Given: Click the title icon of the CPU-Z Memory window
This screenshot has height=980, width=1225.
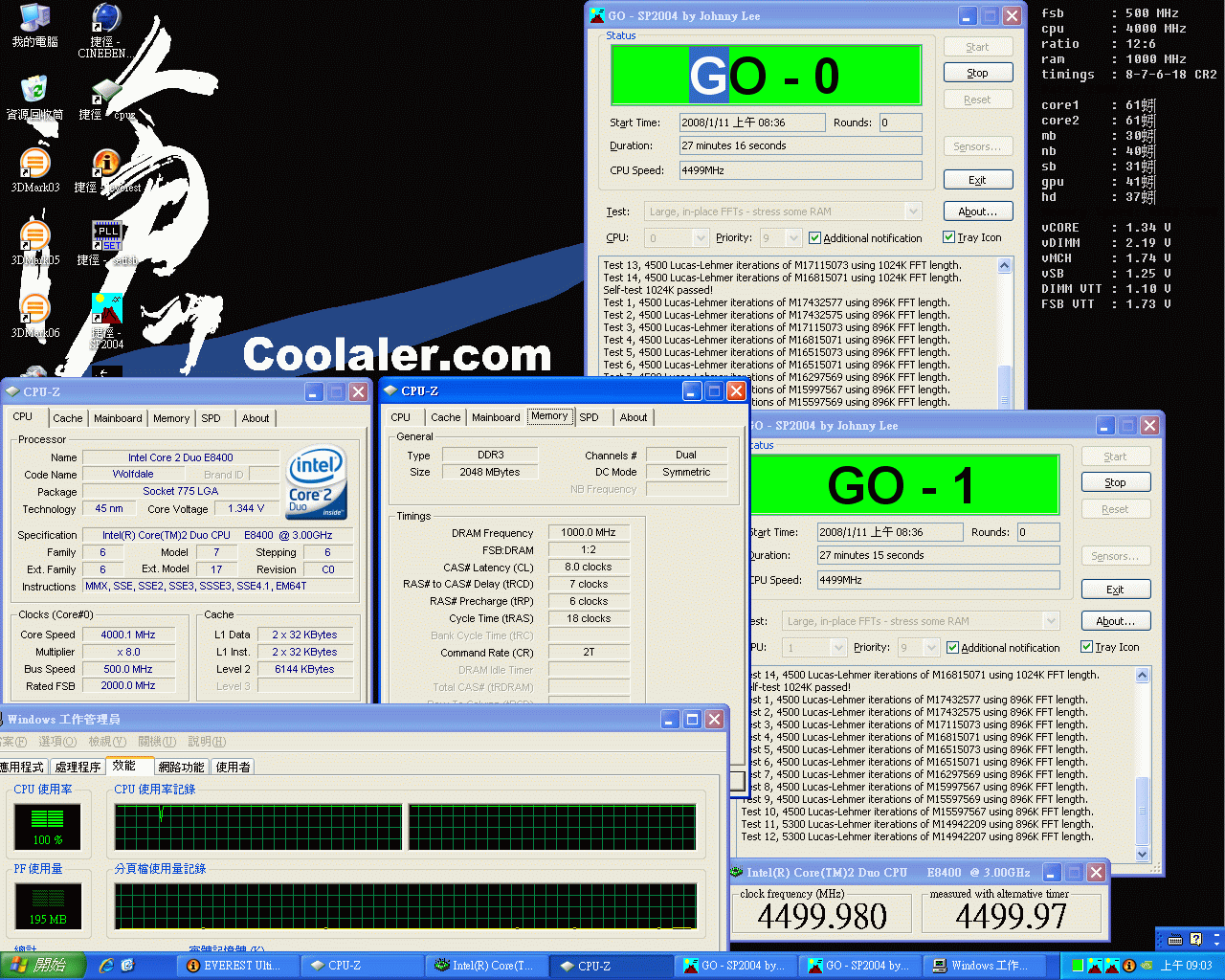Looking at the screenshot, I should [390, 390].
